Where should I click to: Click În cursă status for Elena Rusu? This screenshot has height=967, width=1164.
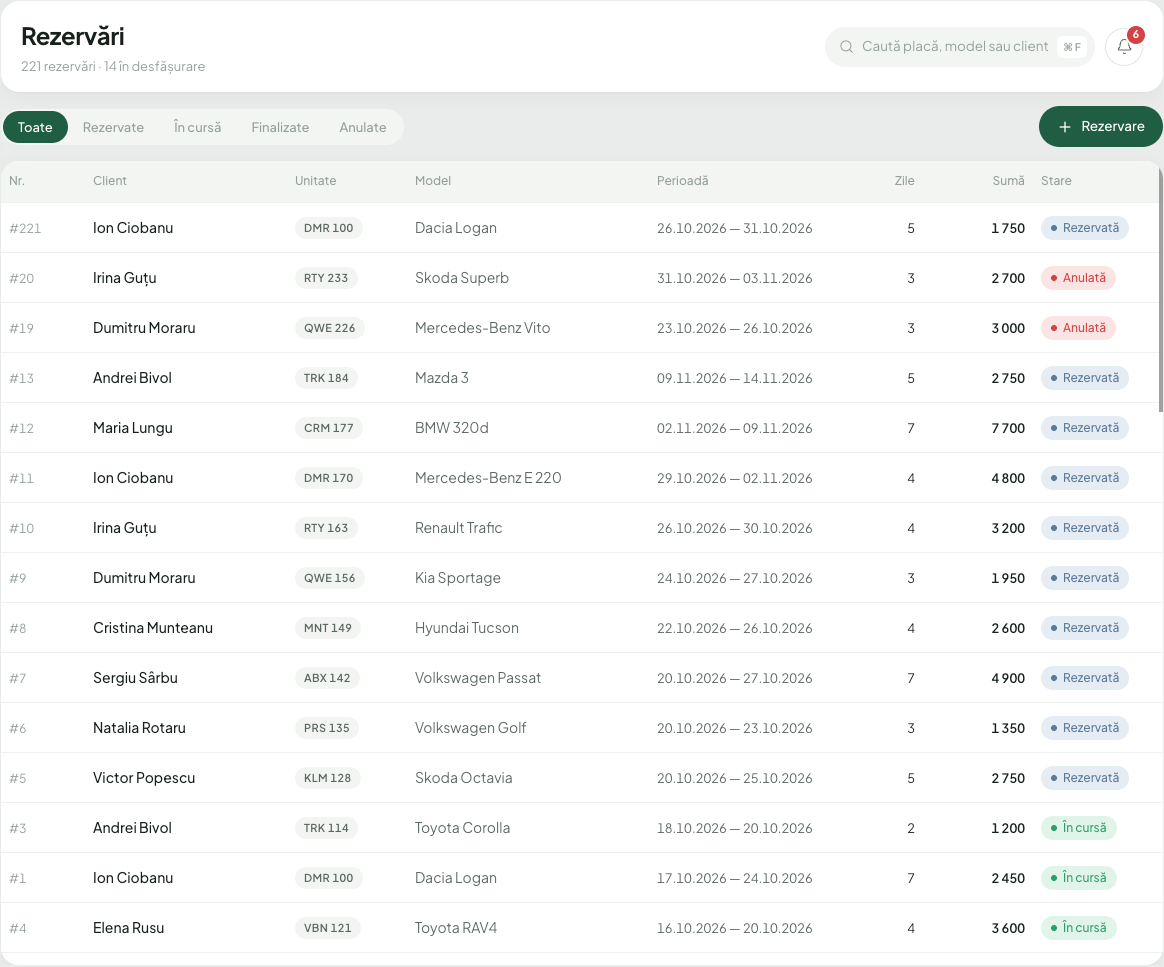click(x=1078, y=928)
